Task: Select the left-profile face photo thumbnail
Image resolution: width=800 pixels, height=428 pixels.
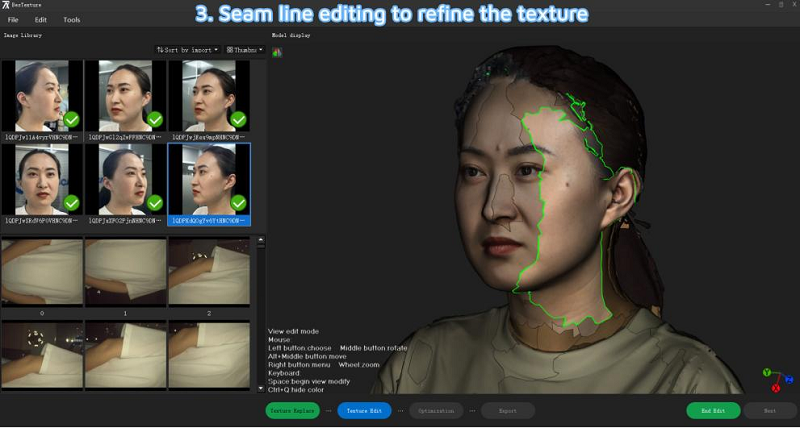Action: pos(42,96)
